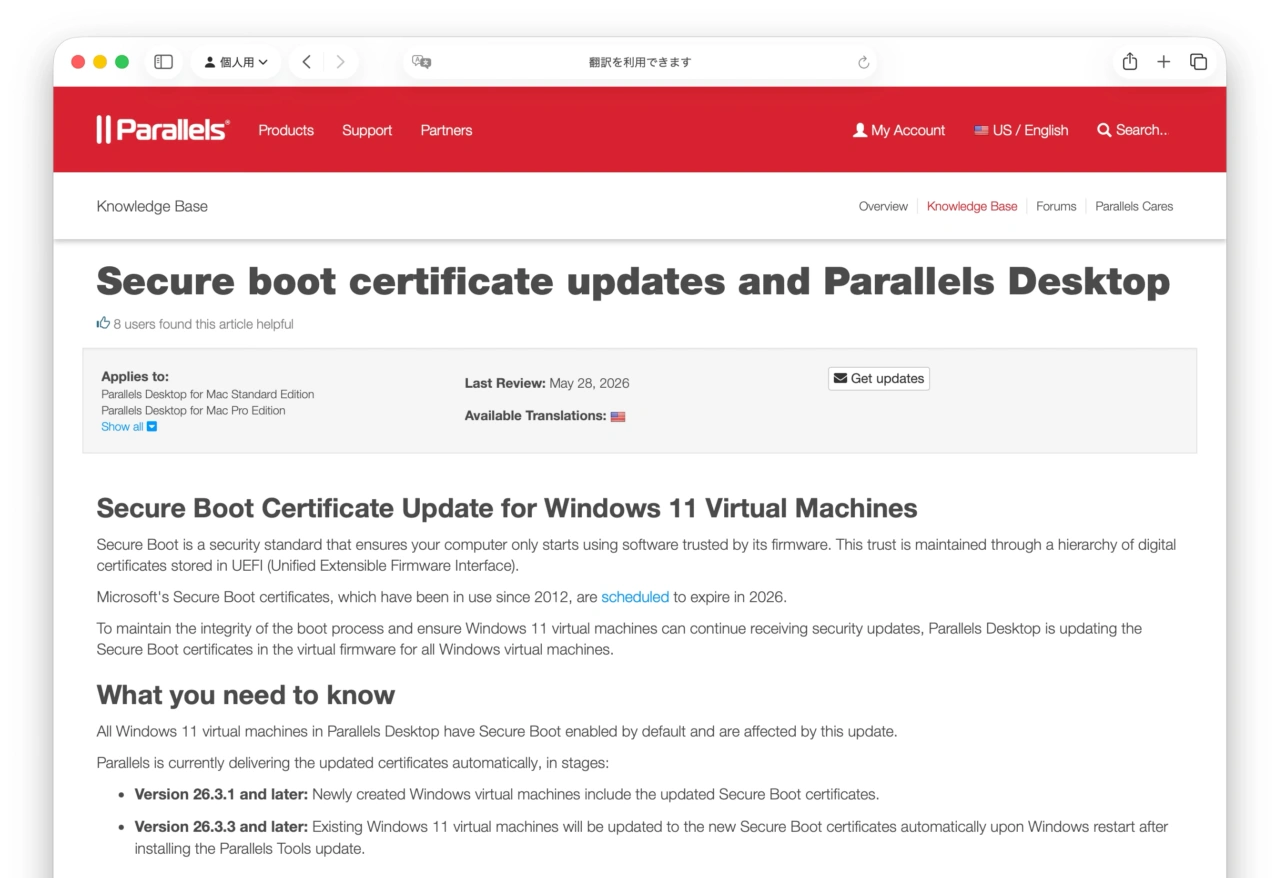Open the 個人用 profile dropdown
Viewport: 1280px width, 878px height.
(236, 62)
